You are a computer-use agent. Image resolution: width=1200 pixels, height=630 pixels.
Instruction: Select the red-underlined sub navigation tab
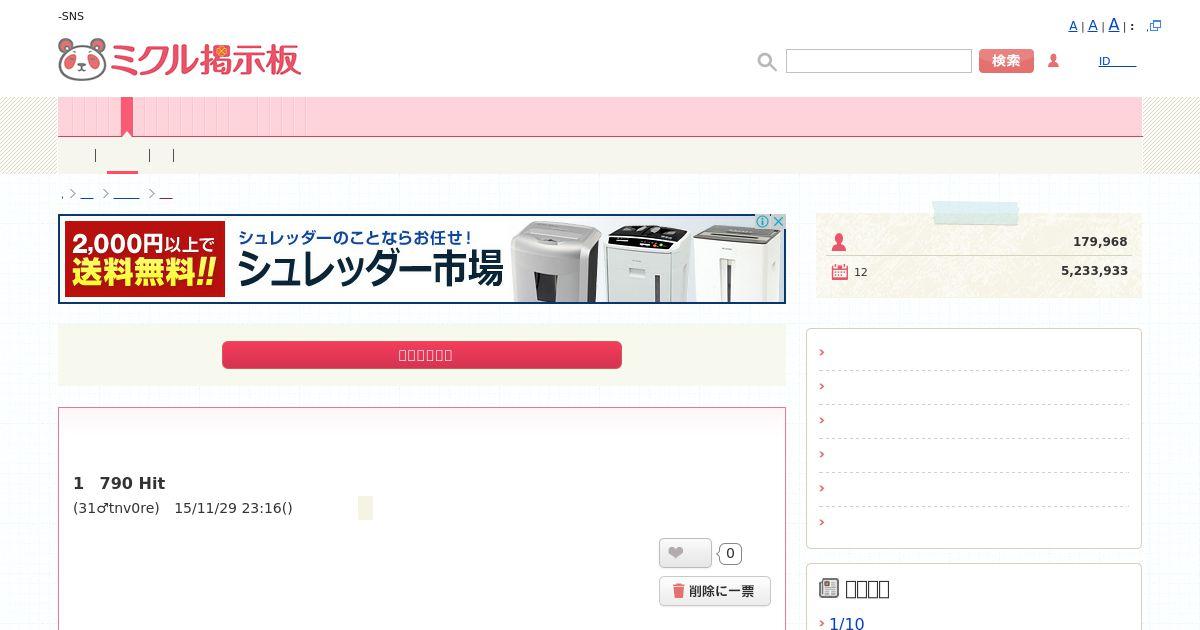pos(122,155)
